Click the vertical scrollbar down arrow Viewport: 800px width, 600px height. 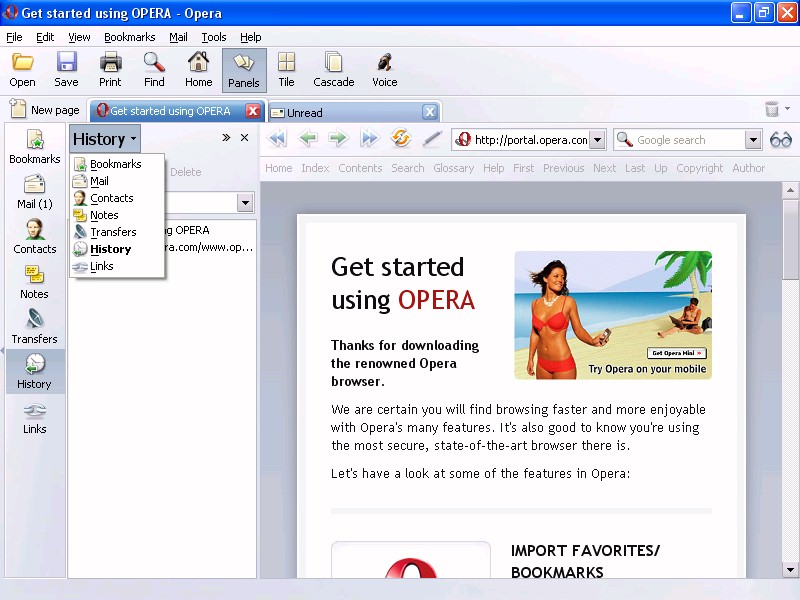point(790,570)
